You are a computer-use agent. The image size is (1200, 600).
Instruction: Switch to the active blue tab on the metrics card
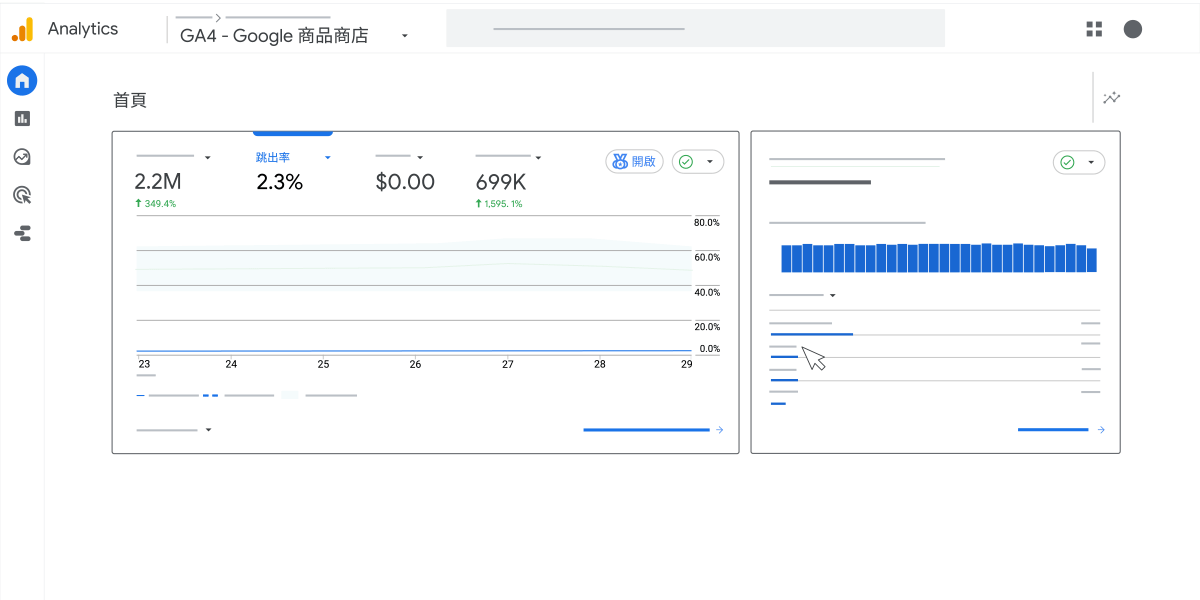tap(292, 131)
